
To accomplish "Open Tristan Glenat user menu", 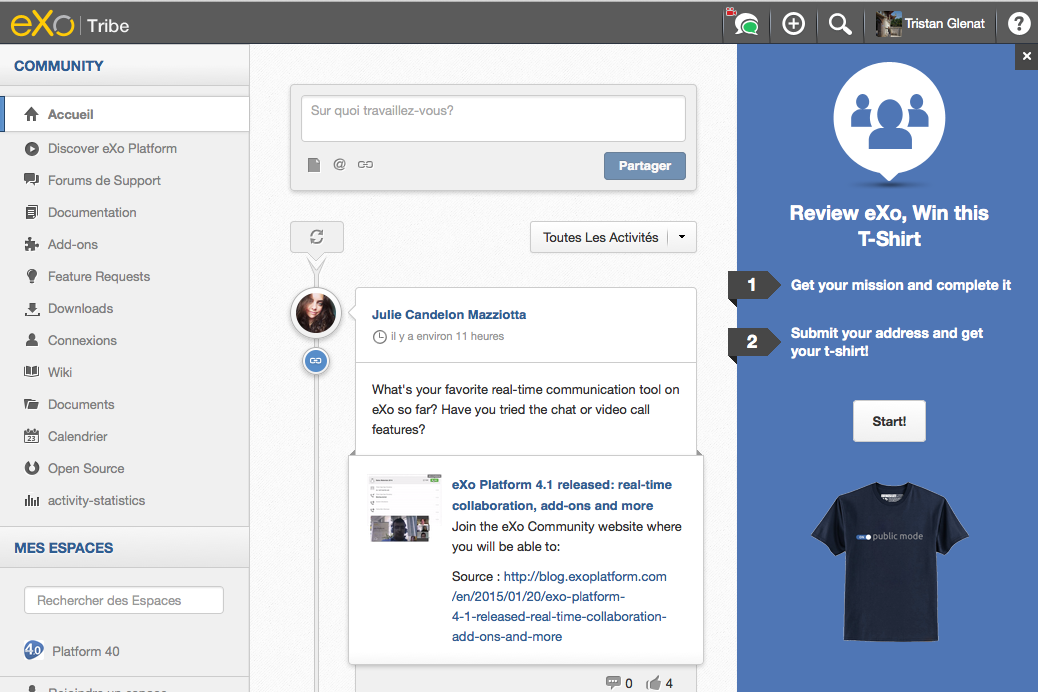I will pyautogui.click(x=930, y=24).
